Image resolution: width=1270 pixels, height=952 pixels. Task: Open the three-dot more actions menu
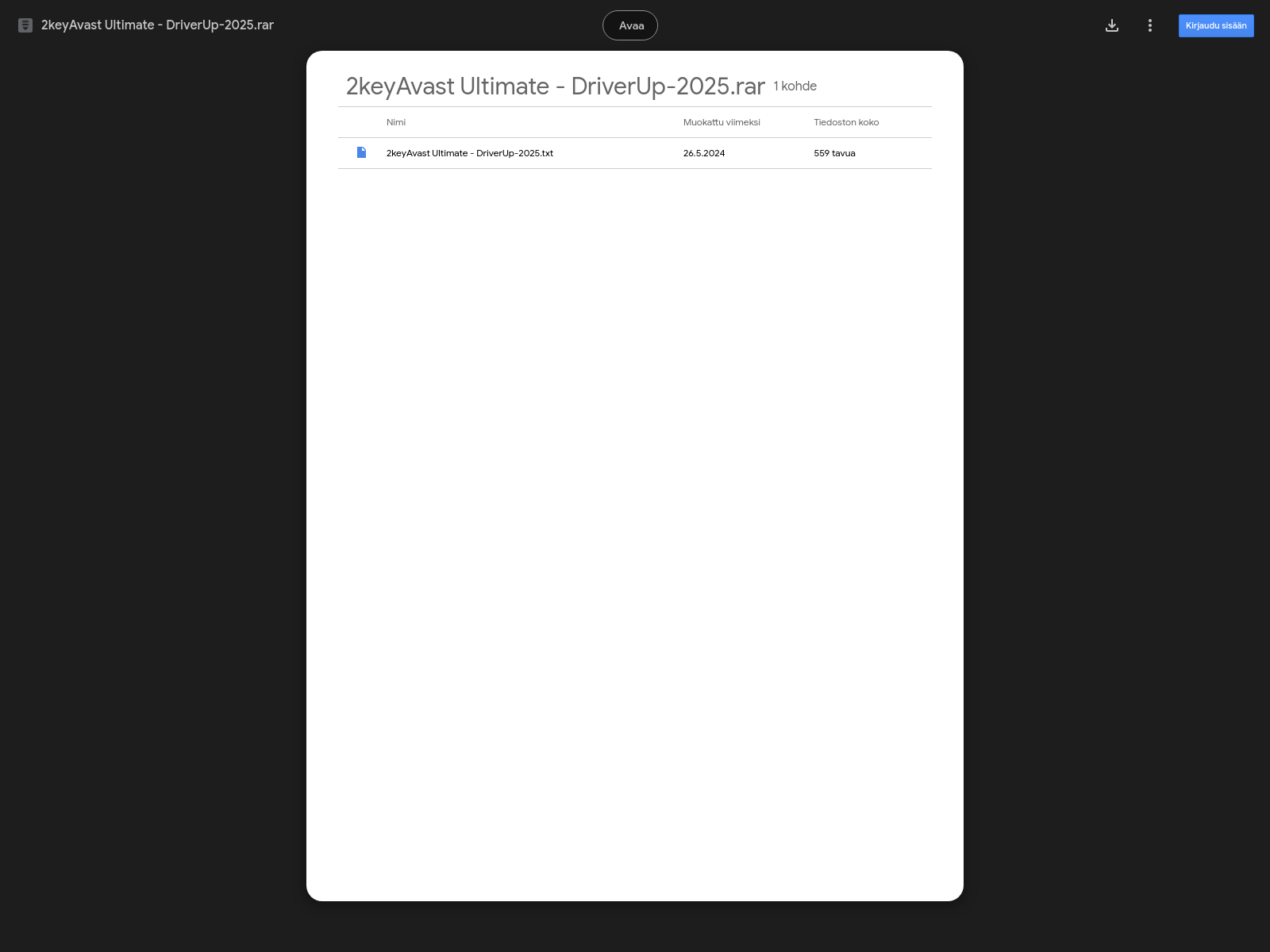pyautogui.click(x=1150, y=25)
